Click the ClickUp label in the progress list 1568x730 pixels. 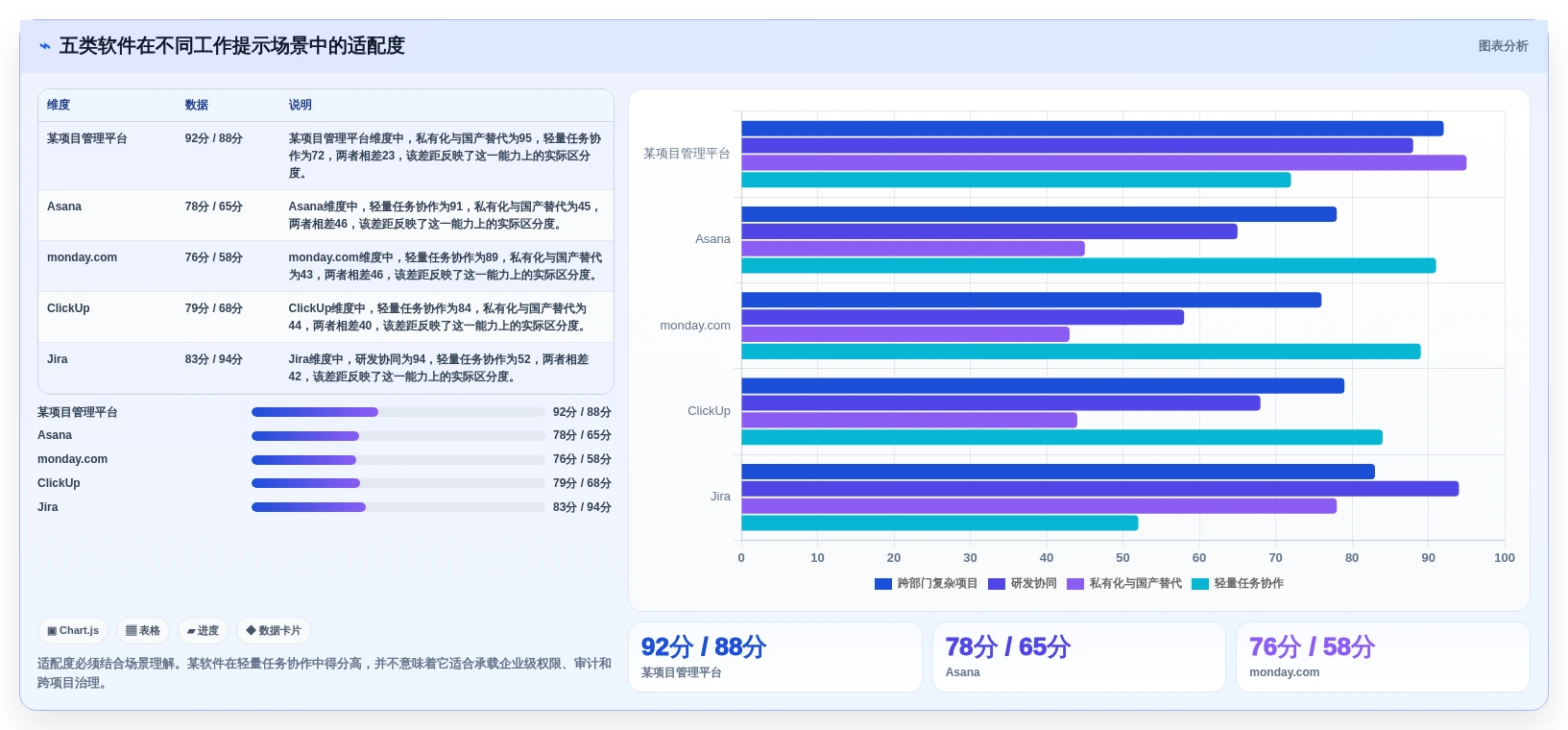click(59, 483)
